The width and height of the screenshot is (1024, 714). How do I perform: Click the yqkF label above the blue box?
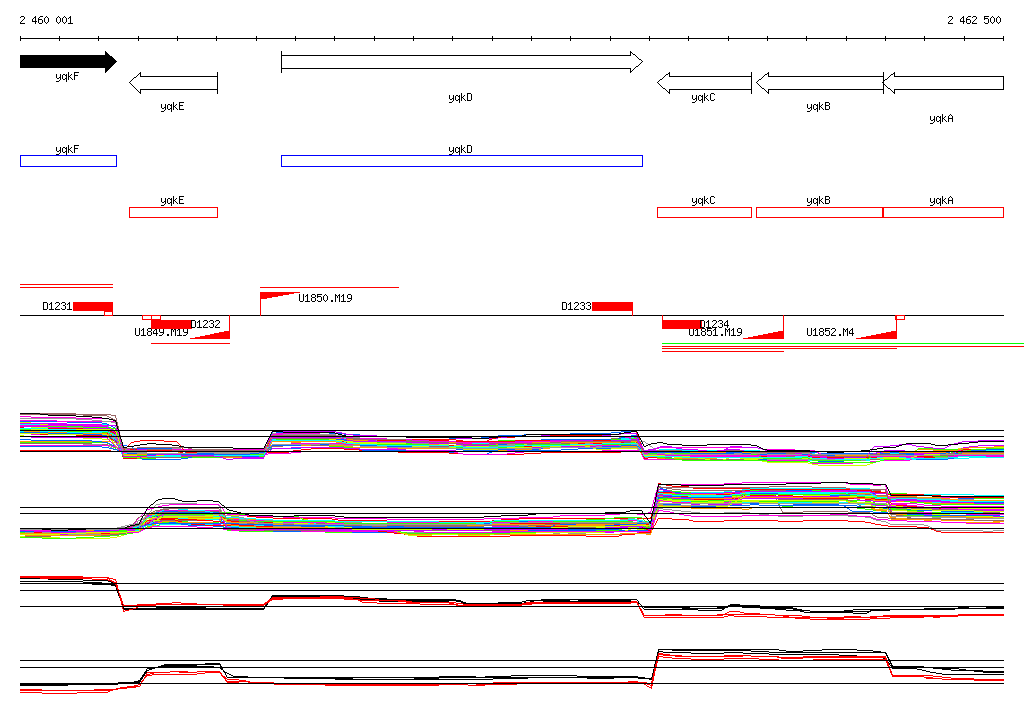67,150
